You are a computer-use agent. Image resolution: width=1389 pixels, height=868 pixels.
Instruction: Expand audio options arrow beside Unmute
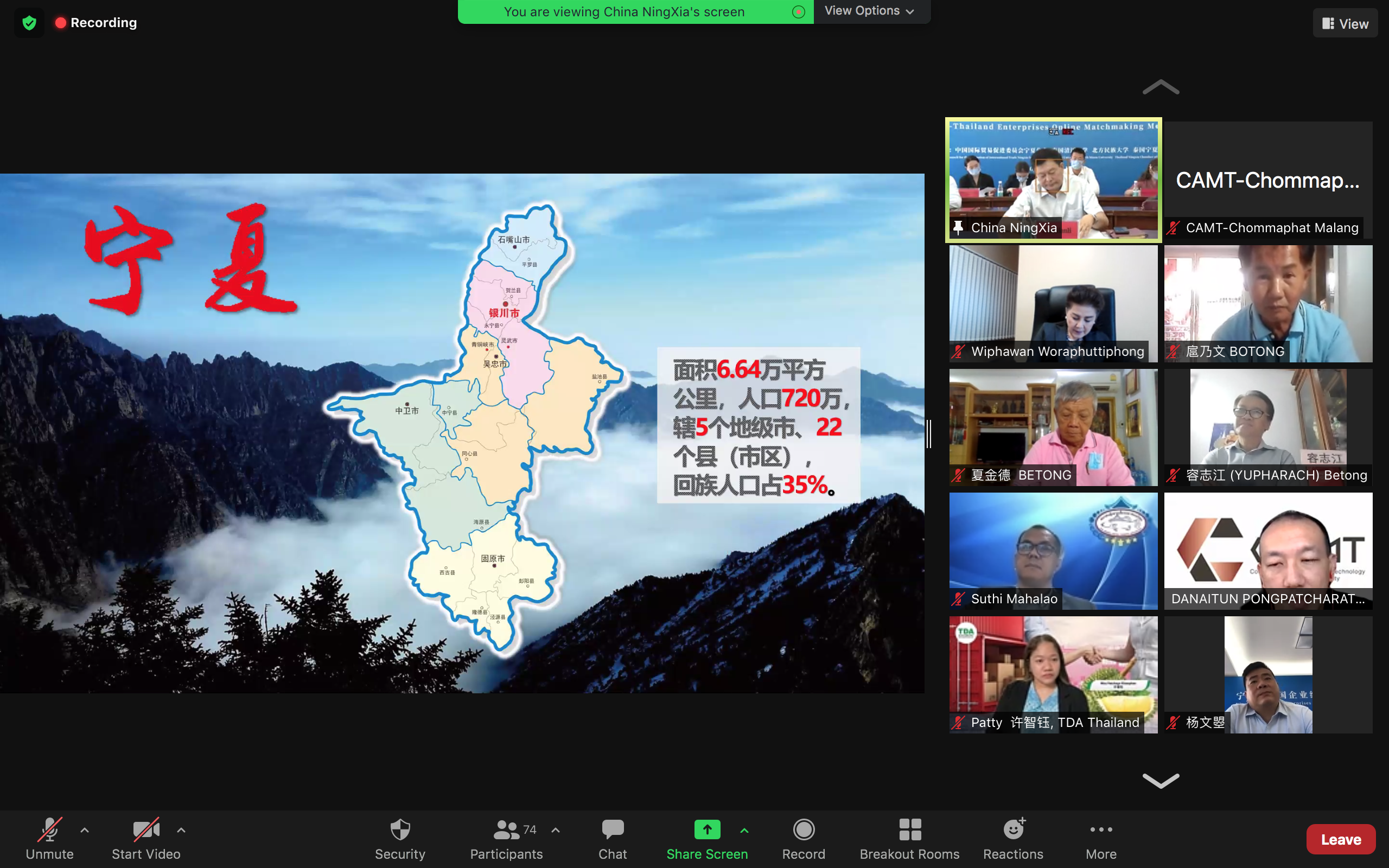click(85, 830)
